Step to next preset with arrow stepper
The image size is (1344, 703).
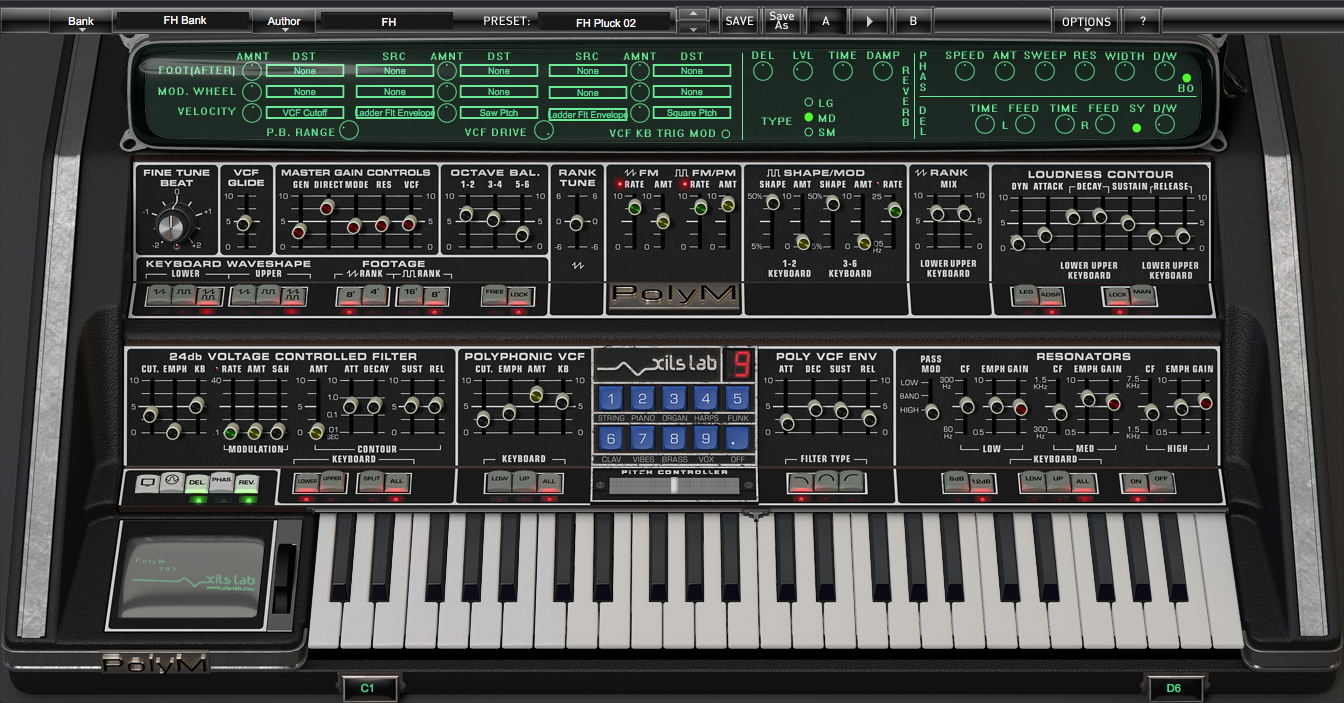[x=692, y=28]
